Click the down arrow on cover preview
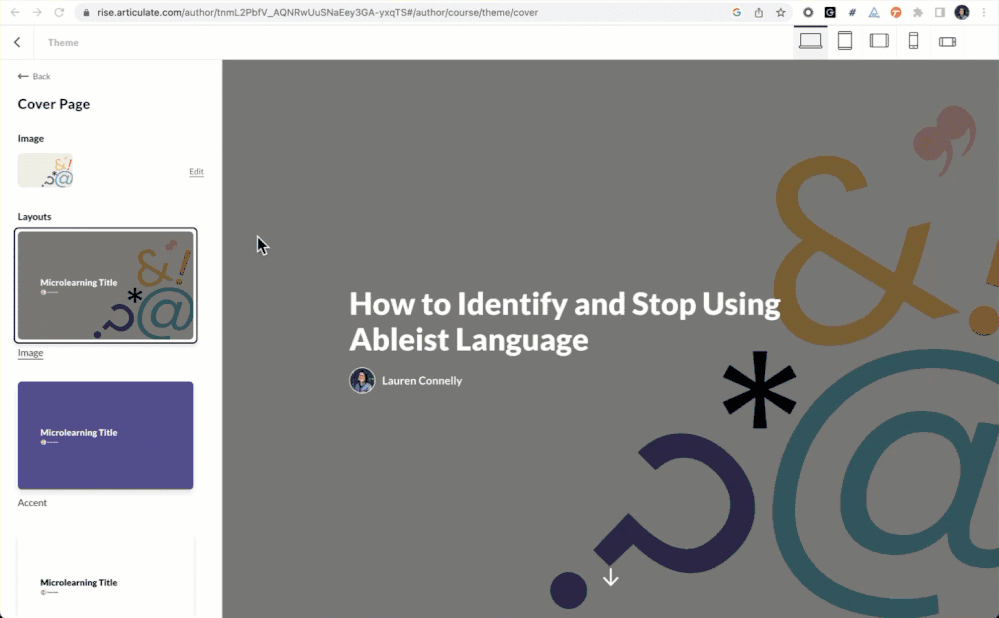999x618 pixels. 610,577
